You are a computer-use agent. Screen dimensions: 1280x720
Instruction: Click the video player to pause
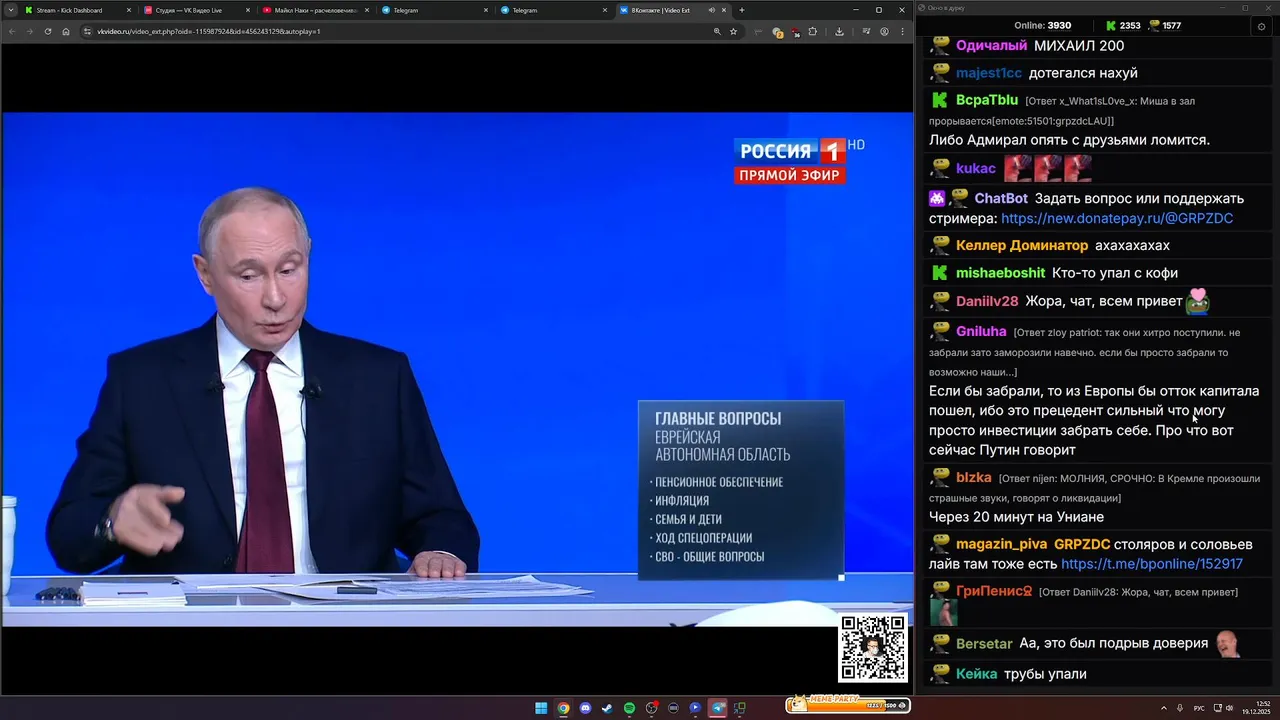coord(457,368)
